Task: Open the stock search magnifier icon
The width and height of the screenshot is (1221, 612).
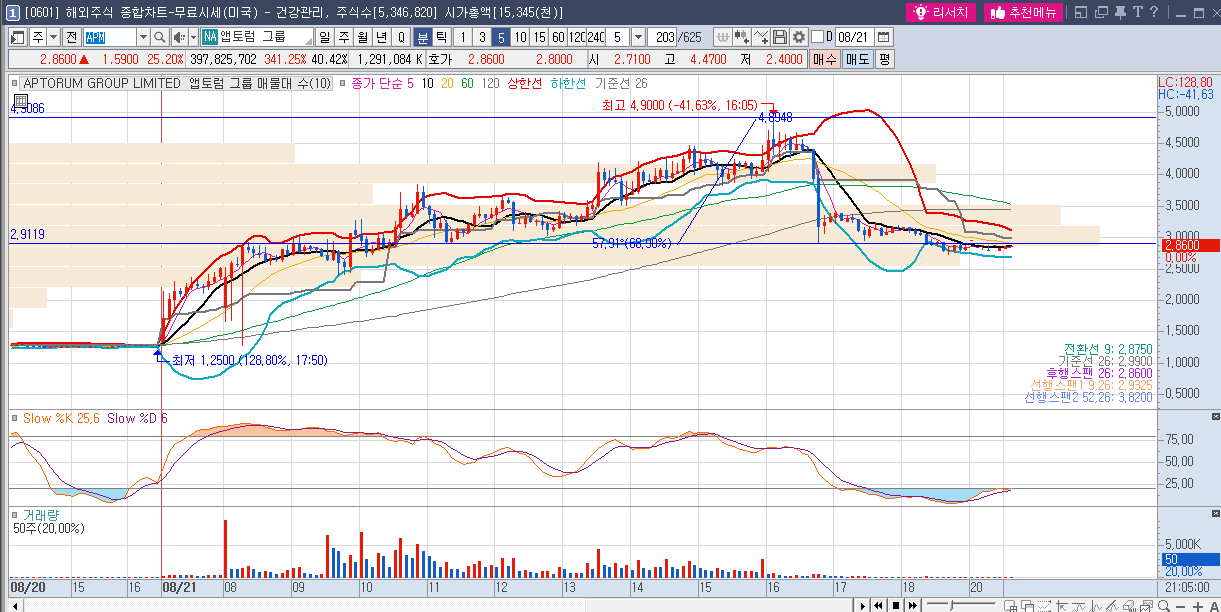Action: (160, 37)
